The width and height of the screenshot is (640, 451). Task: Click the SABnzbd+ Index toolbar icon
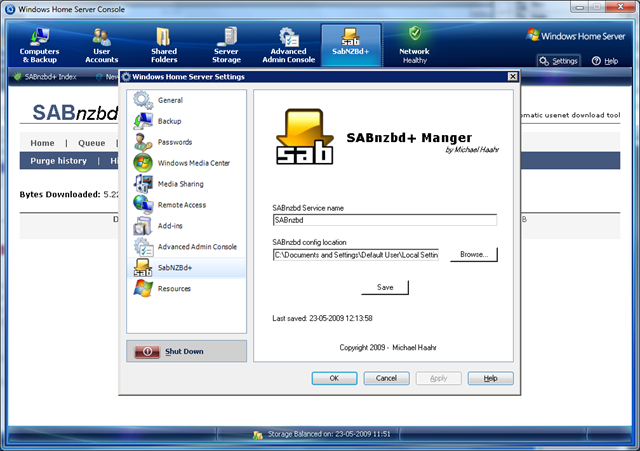tap(18, 77)
